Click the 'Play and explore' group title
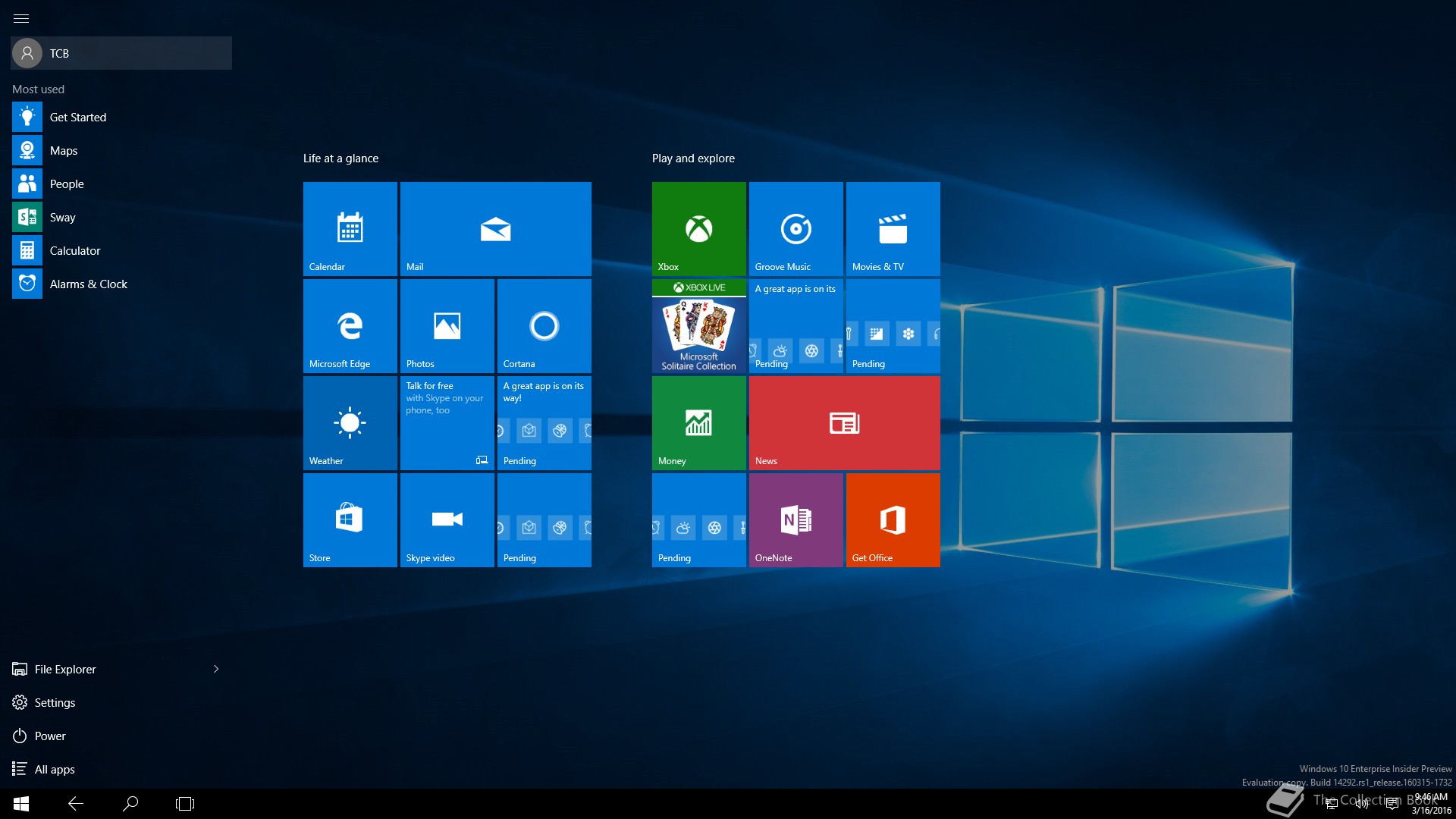Screen dimensions: 1456x819 pyautogui.click(x=693, y=158)
